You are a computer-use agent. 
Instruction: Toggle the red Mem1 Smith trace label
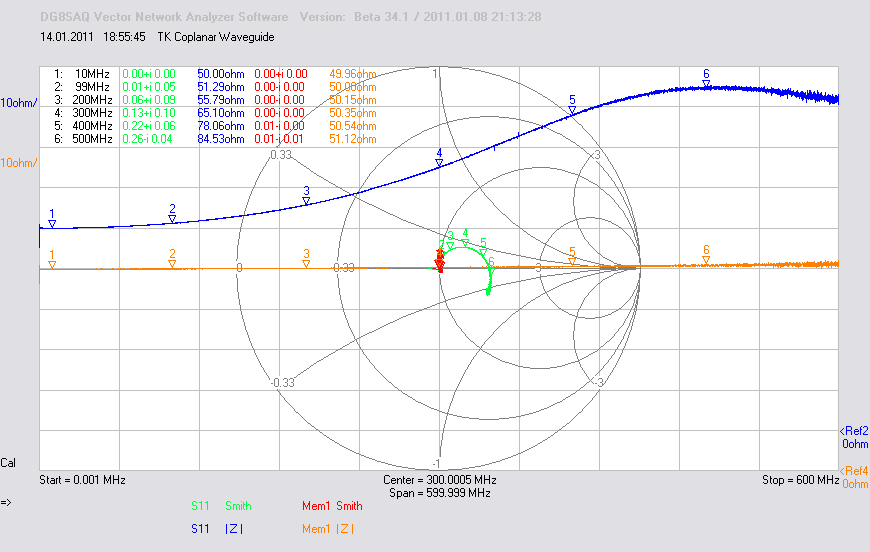332,506
